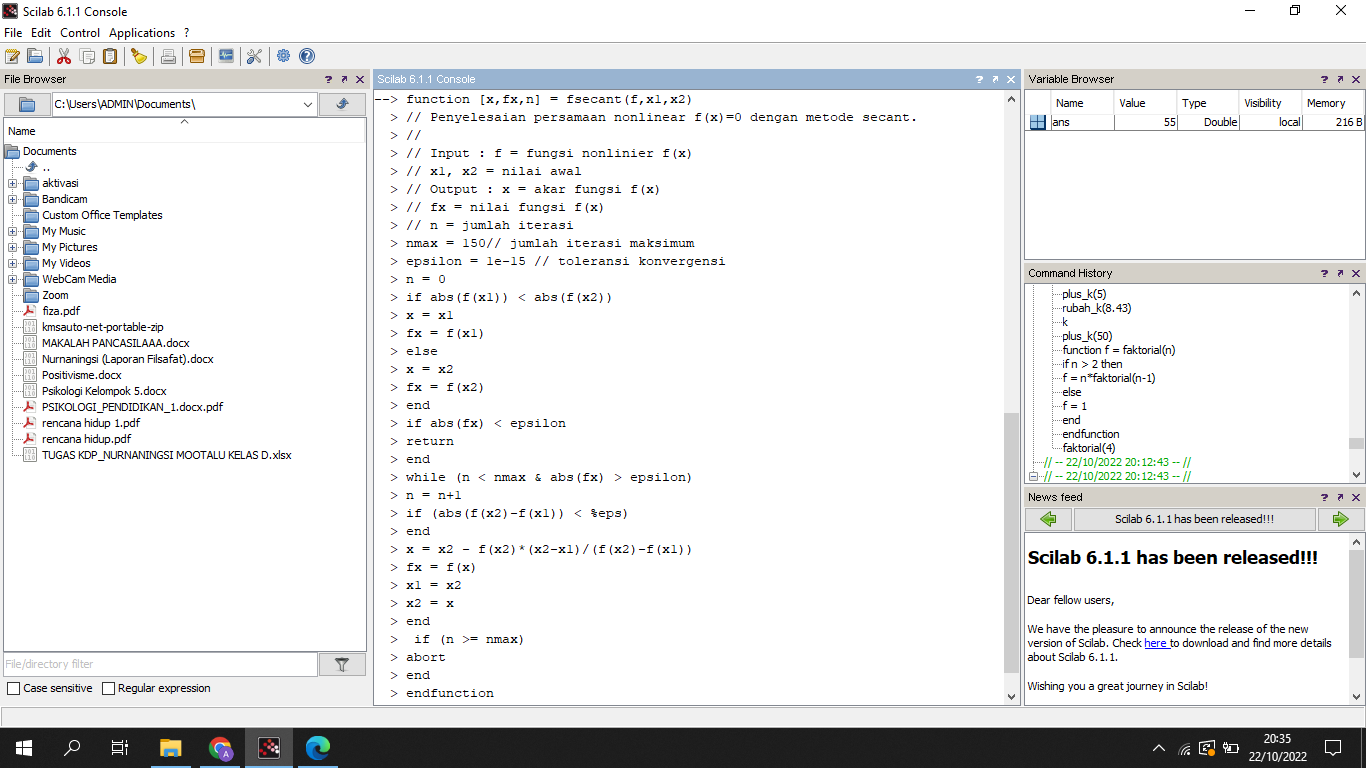Open Windows Start menu
This screenshot has width=1366, height=768.
point(23,748)
